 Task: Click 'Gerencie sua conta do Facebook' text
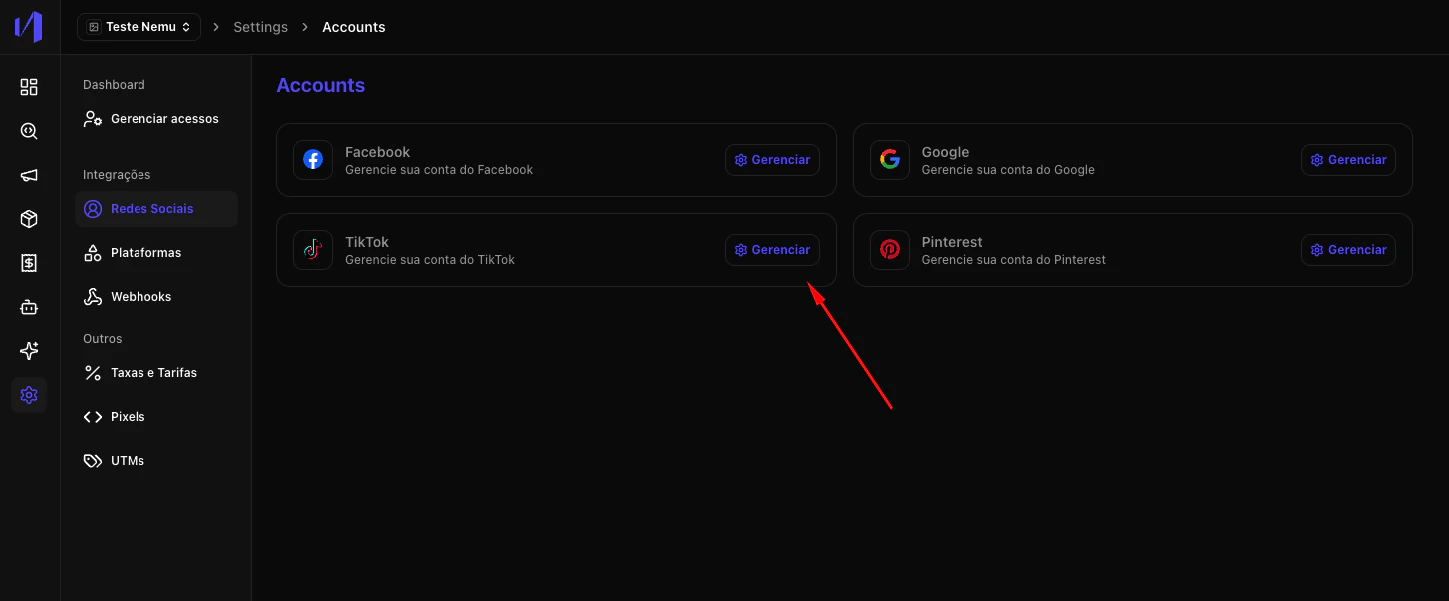[x=439, y=170]
